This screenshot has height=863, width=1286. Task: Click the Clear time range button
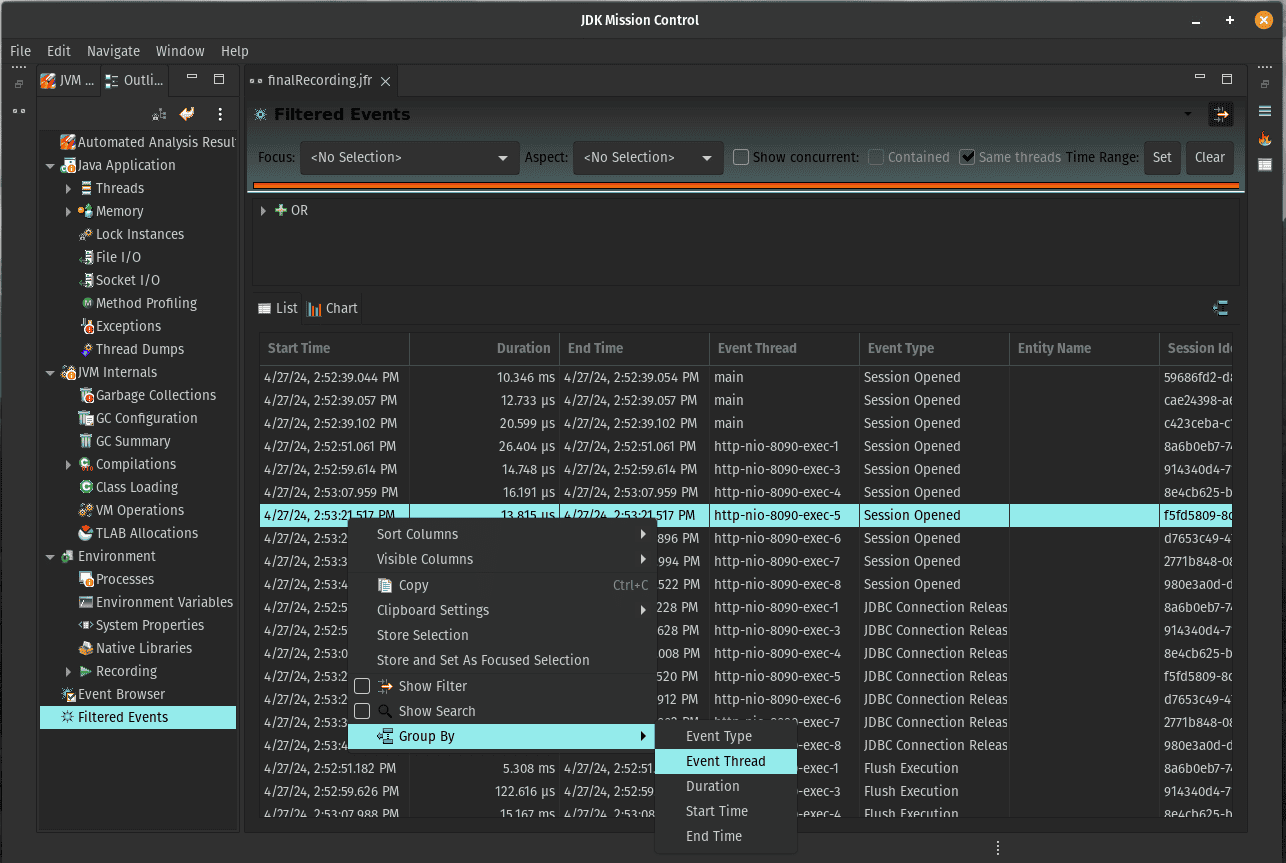click(x=1210, y=158)
